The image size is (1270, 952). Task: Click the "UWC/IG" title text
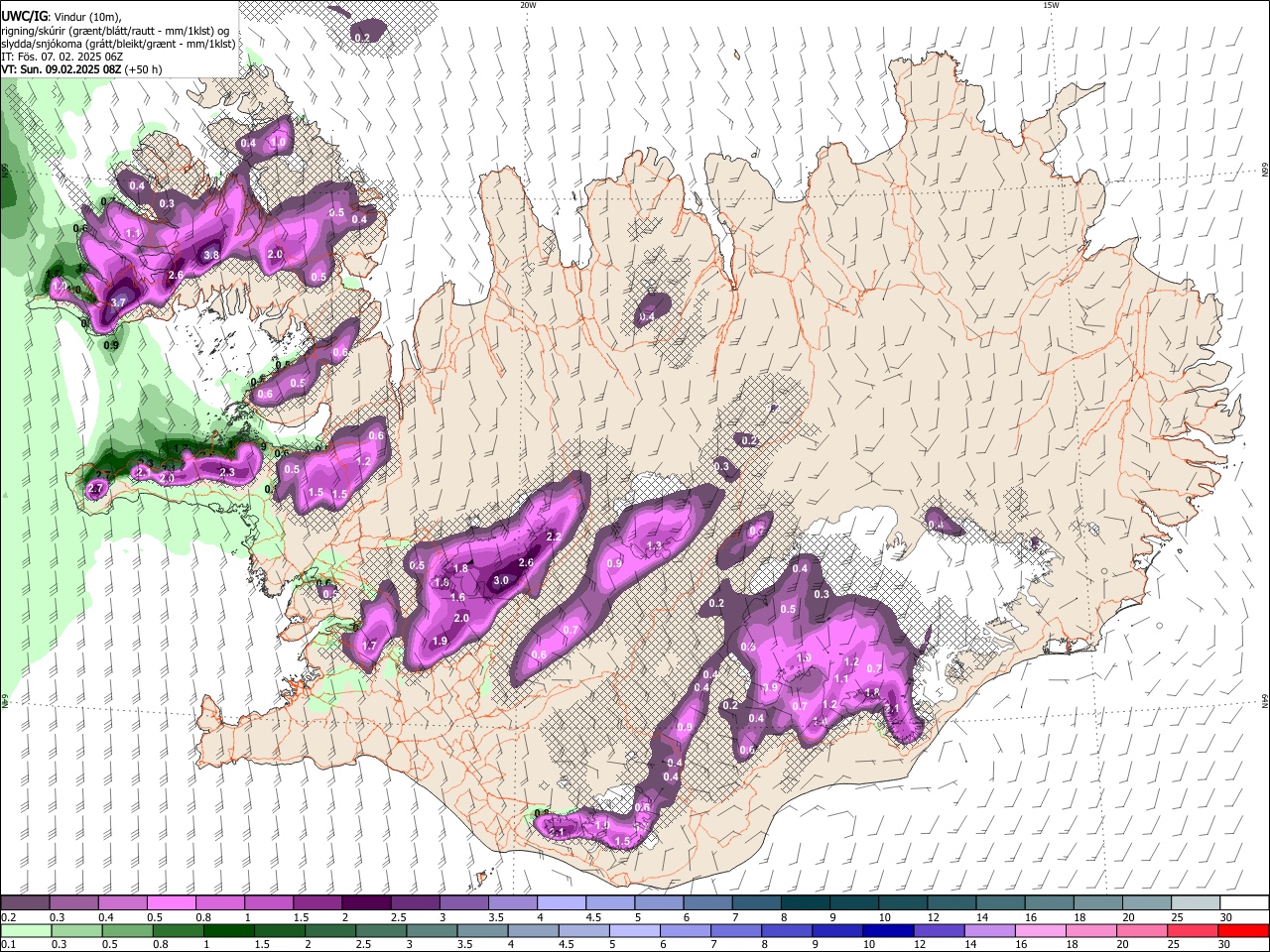(24, 17)
